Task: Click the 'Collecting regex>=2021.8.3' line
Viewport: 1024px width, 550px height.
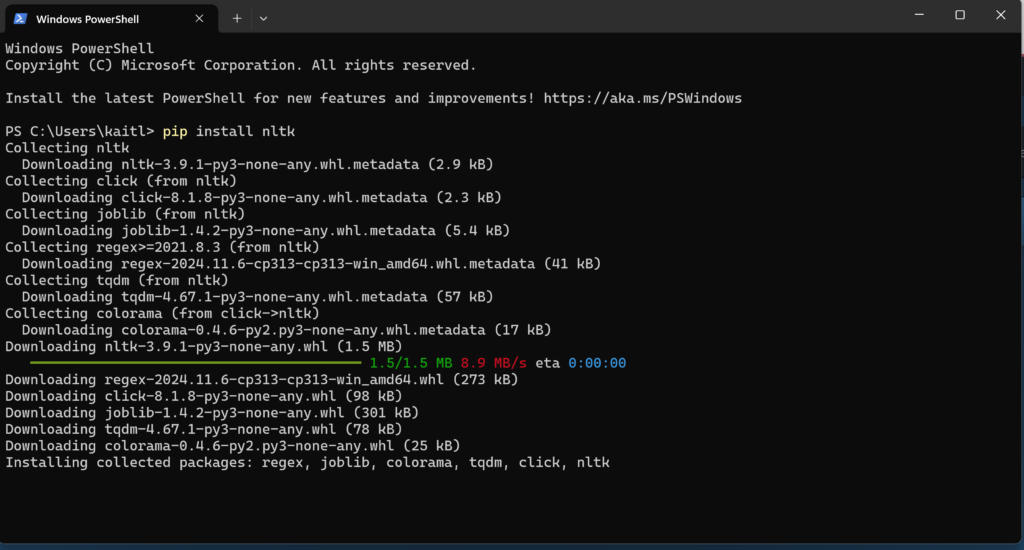Action: pos(162,247)
